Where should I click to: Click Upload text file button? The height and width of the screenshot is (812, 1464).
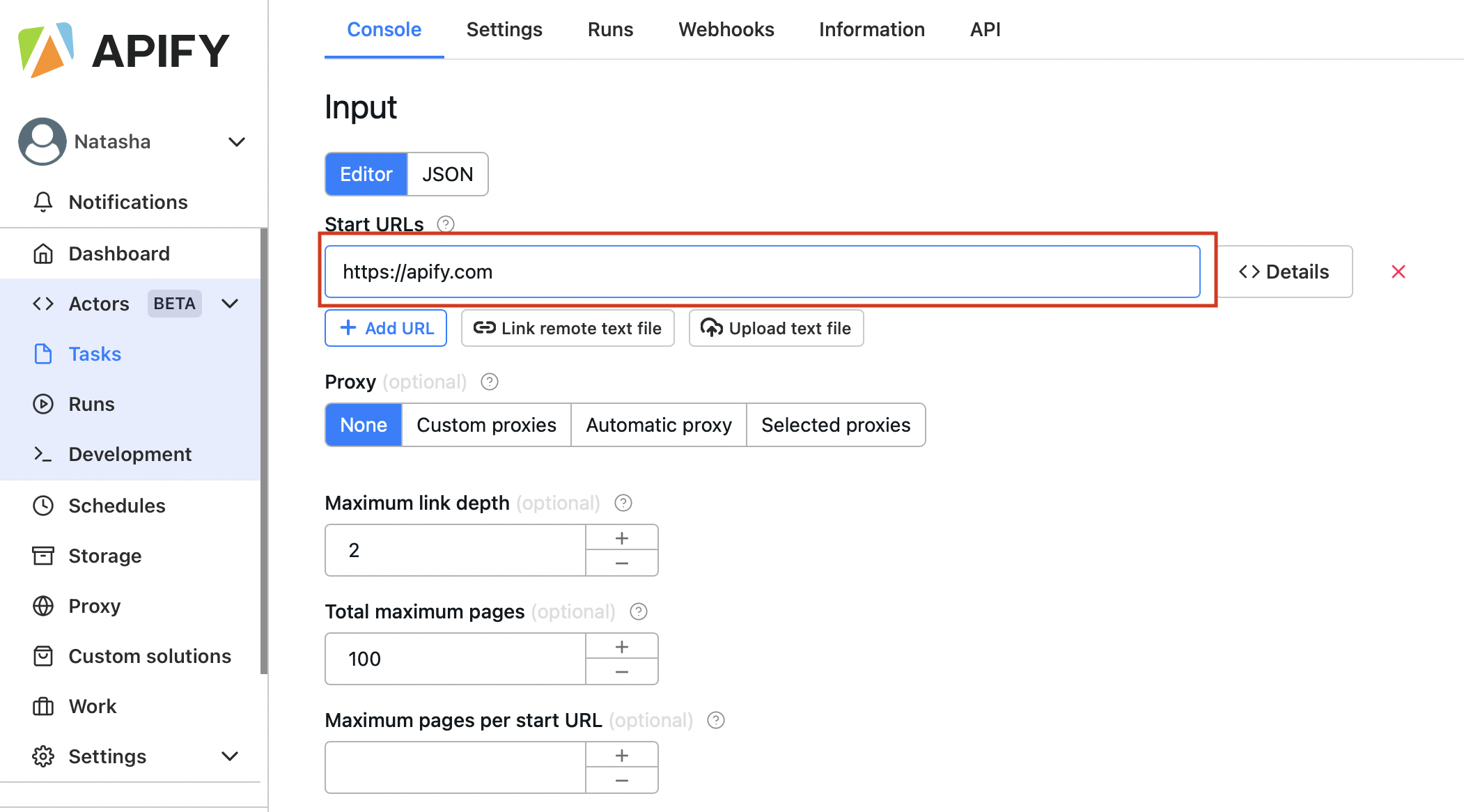pyautogui.click(x=776, y=328)
